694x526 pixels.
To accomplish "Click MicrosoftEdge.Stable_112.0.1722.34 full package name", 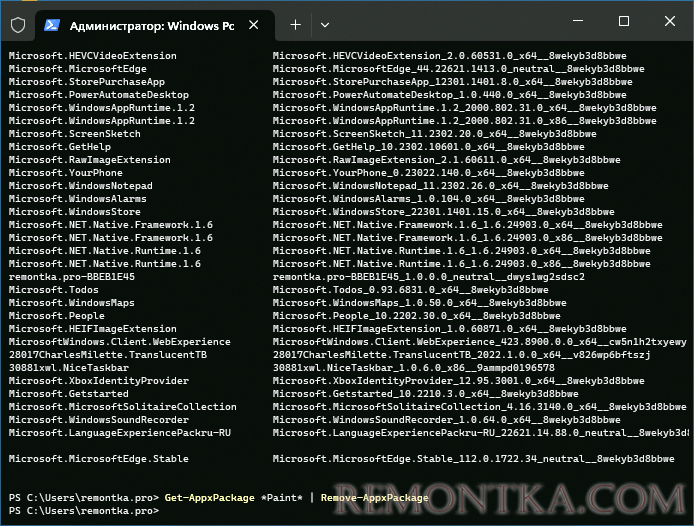I will [474, 459].
